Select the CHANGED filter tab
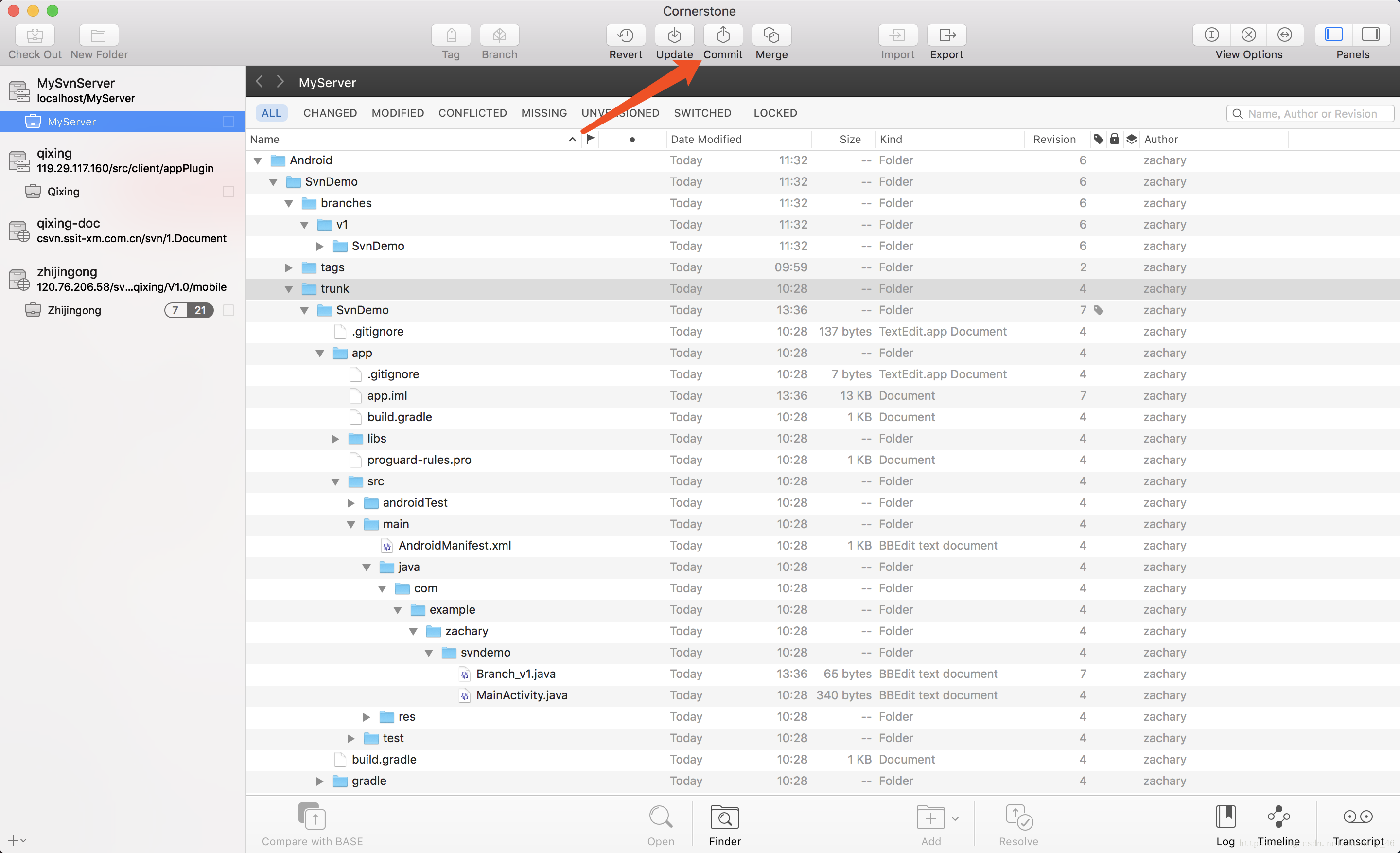Screen dimensions: 1400x853 point(330,113)
